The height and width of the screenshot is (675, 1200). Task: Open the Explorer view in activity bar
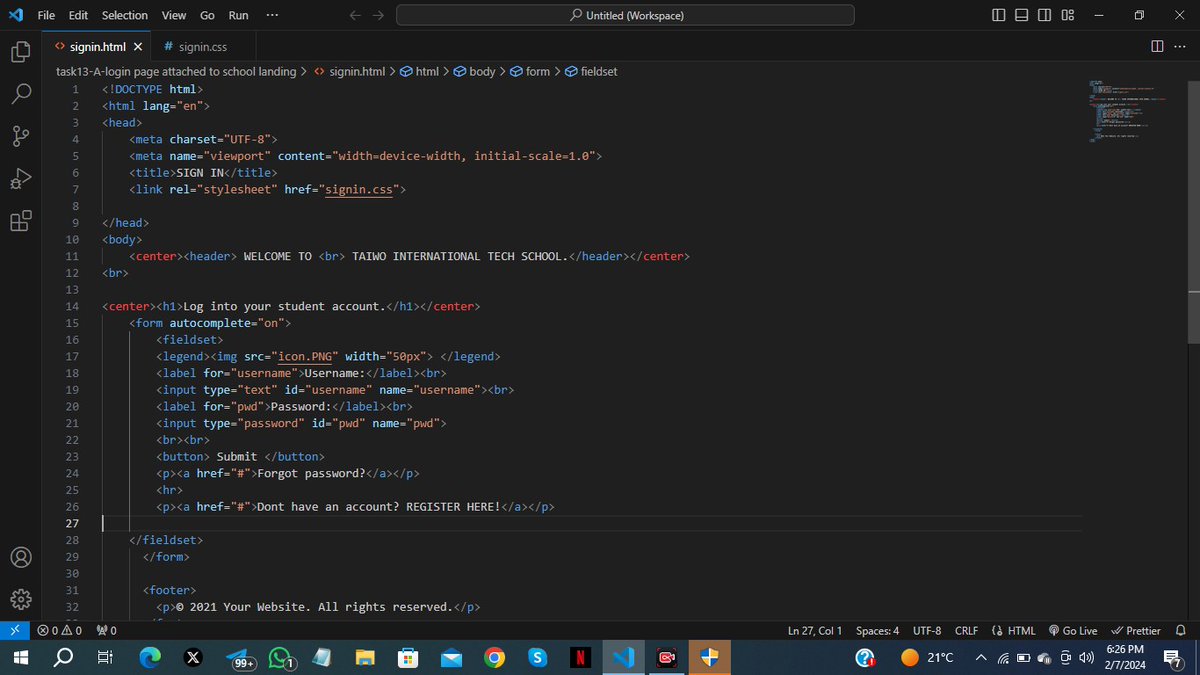(x=22, y=50)
